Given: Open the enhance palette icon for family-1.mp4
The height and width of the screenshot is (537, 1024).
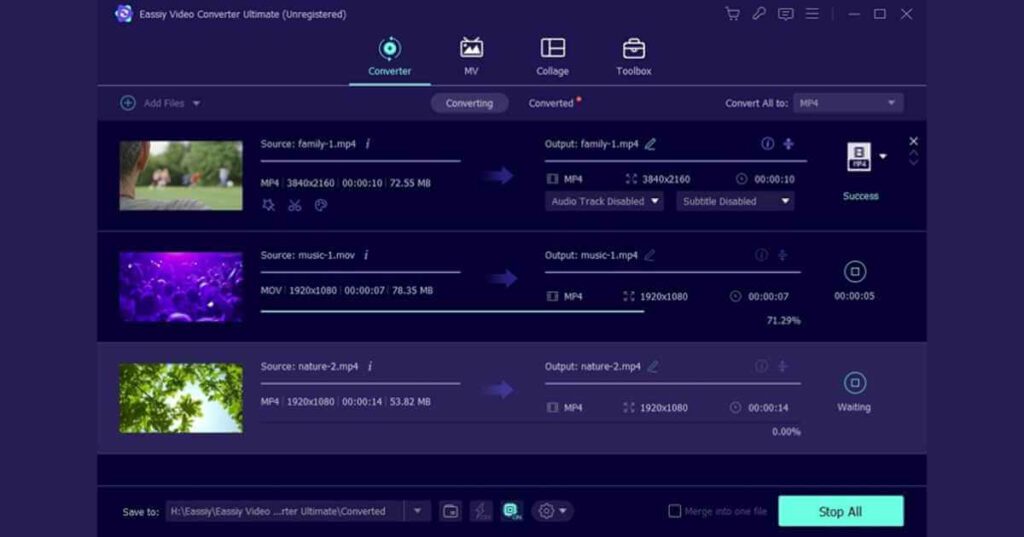Looking at the screenshot, I should click(x=321, y=205).
